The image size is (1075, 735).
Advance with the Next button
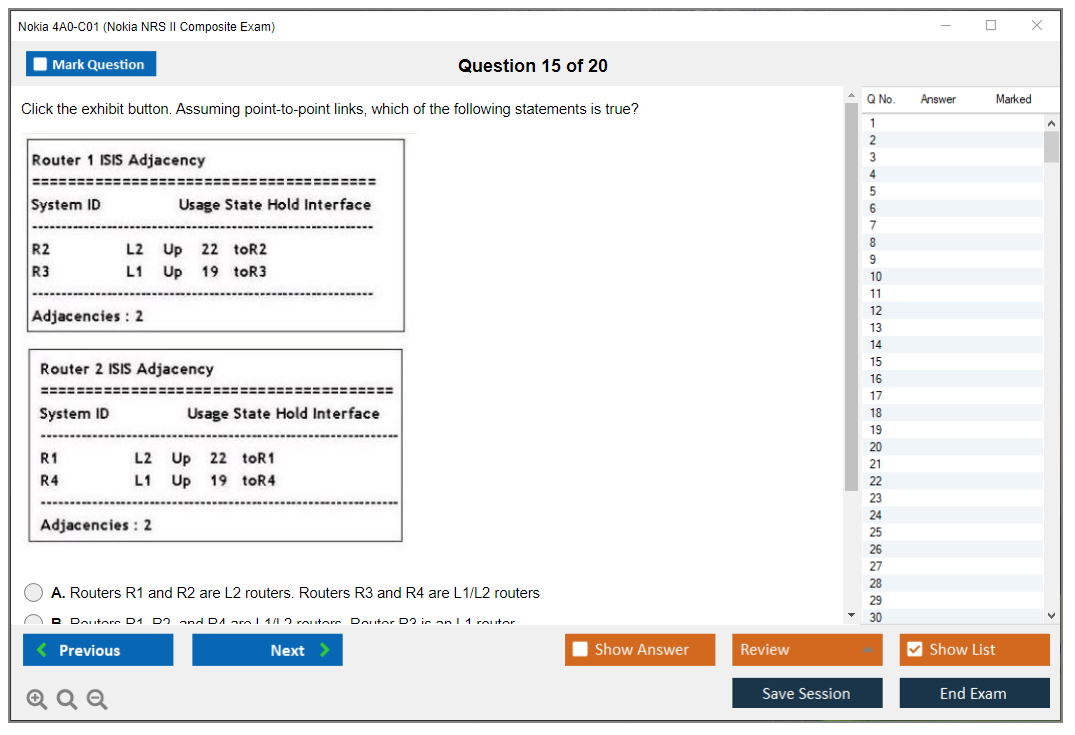click(267, 650)
